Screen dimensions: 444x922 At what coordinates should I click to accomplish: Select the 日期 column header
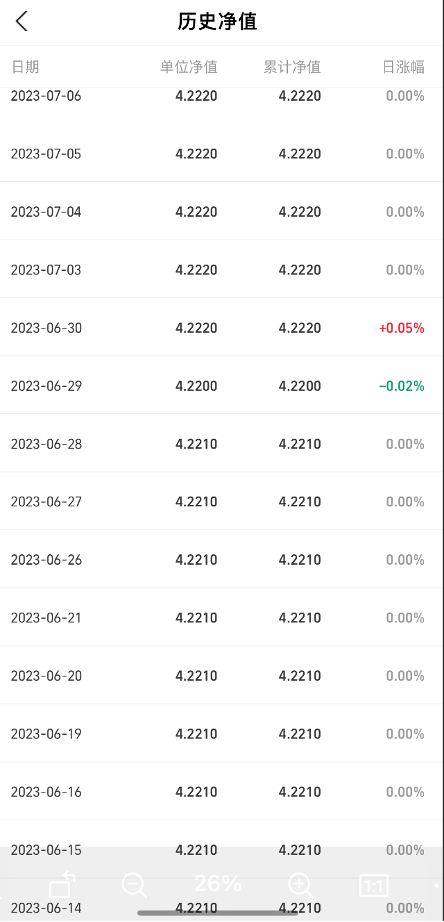click(25, 66)
